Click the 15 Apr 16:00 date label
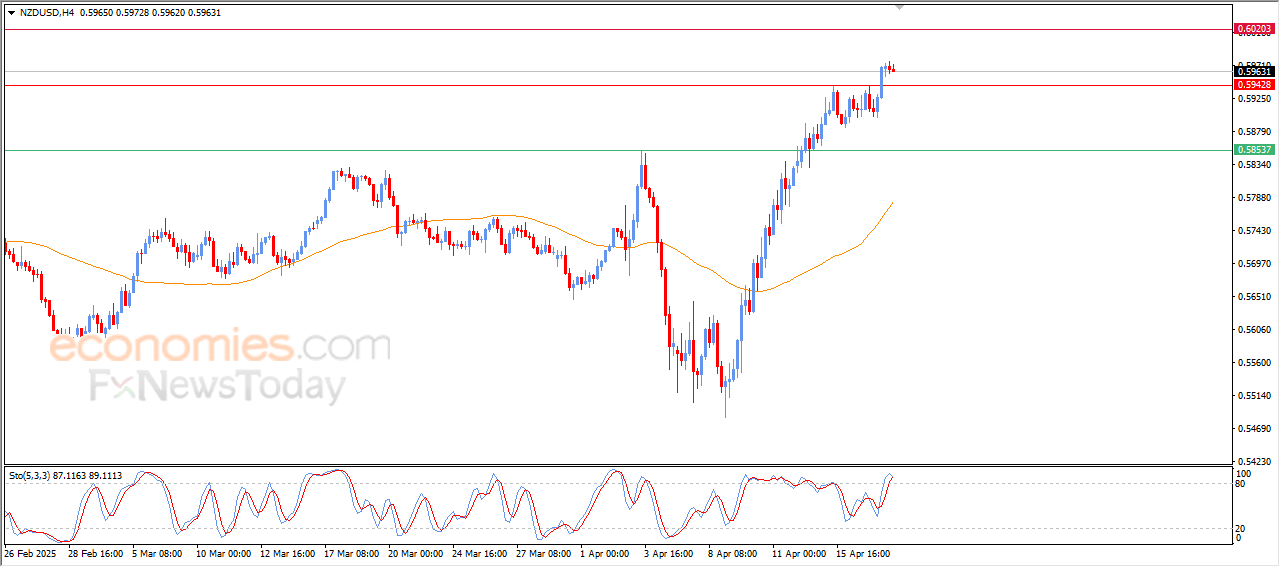 (863, 552)
